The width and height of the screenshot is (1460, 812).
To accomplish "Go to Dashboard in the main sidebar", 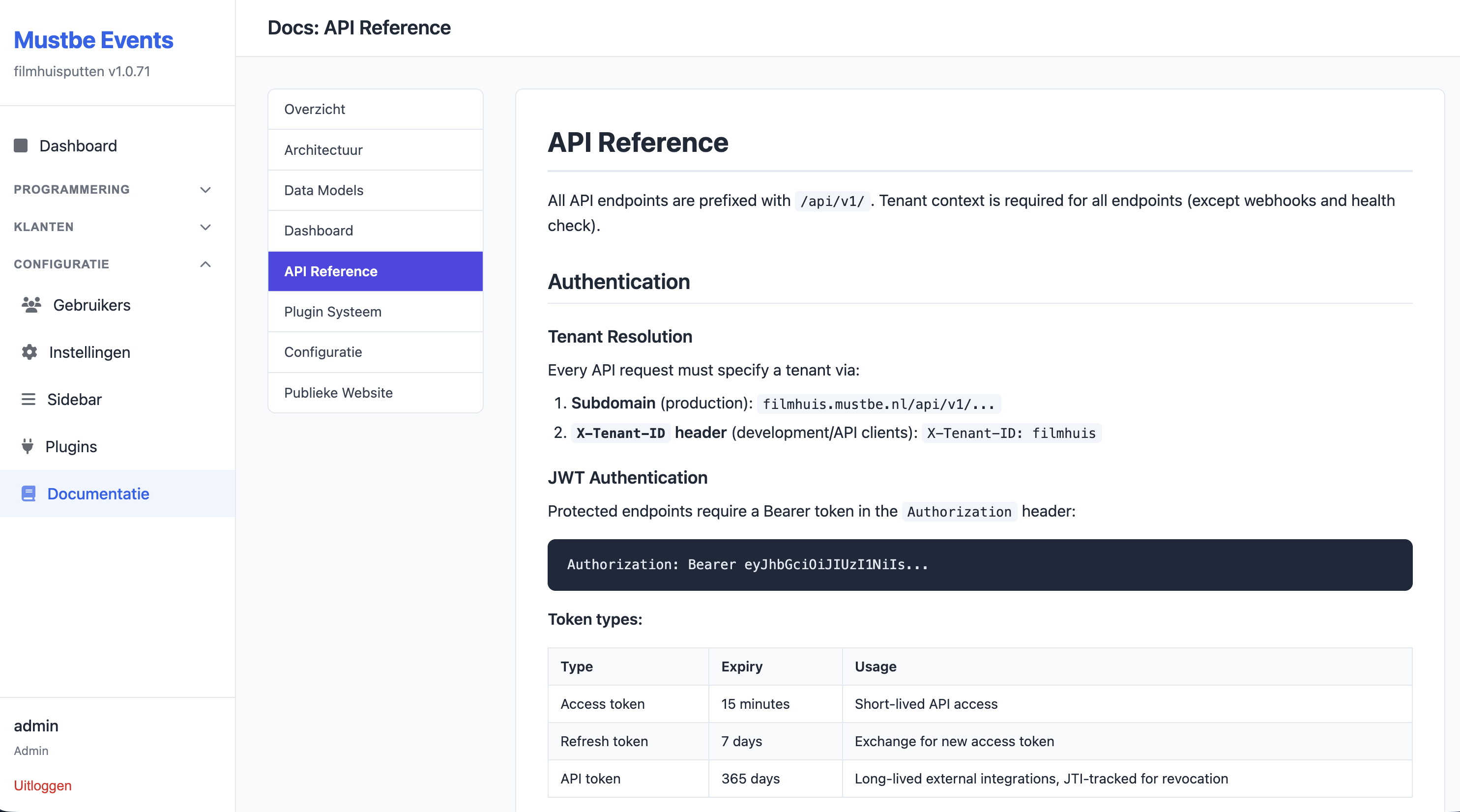I will [x=117, y=145].
